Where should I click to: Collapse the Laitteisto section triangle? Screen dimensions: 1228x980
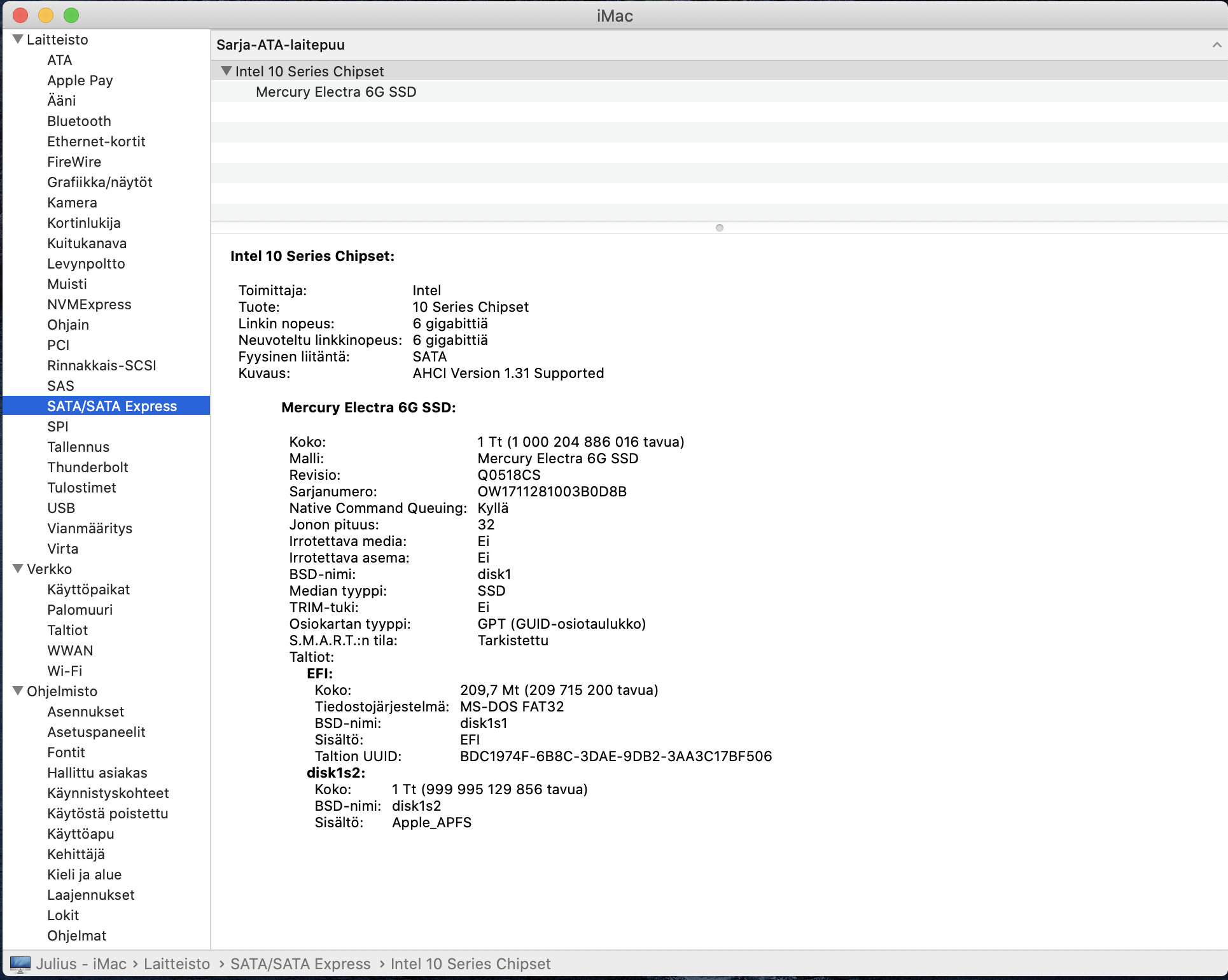[18, 39]
